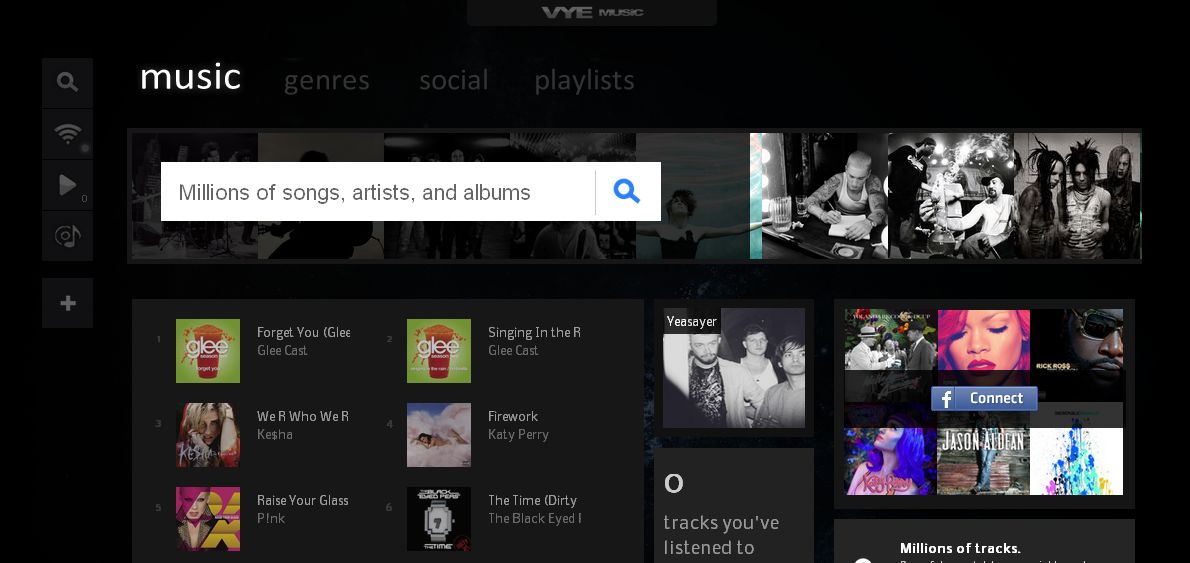Open Glee Cast under Forget You
Image resolution: width=1190 pixels, height=563 pixels.
tap(282, 351)
